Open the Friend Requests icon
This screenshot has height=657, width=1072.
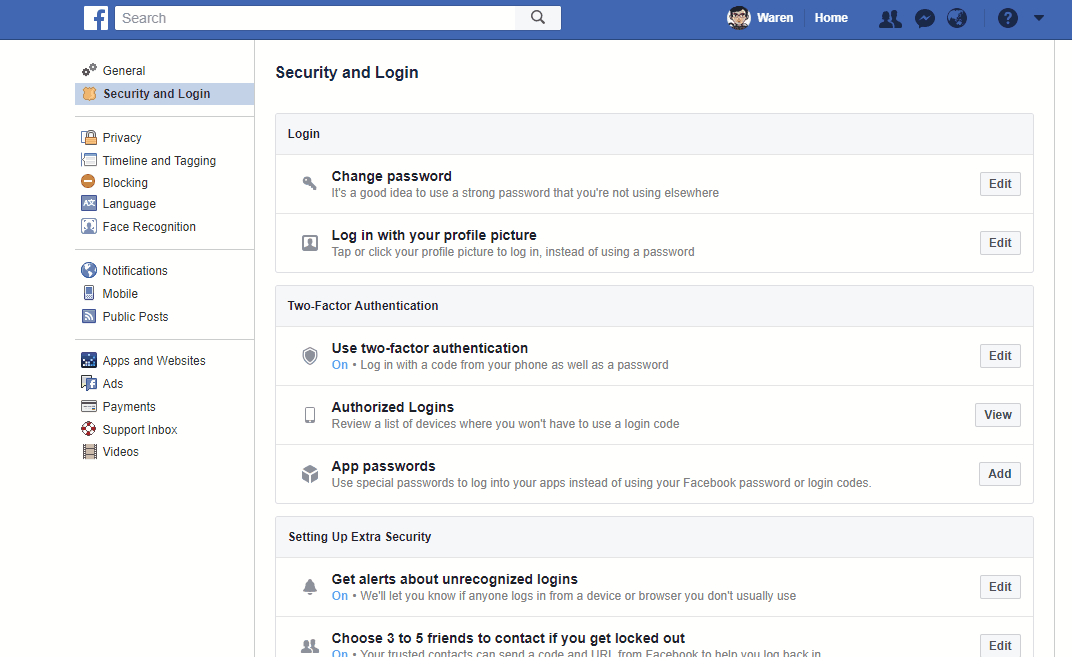pos(889,18)
